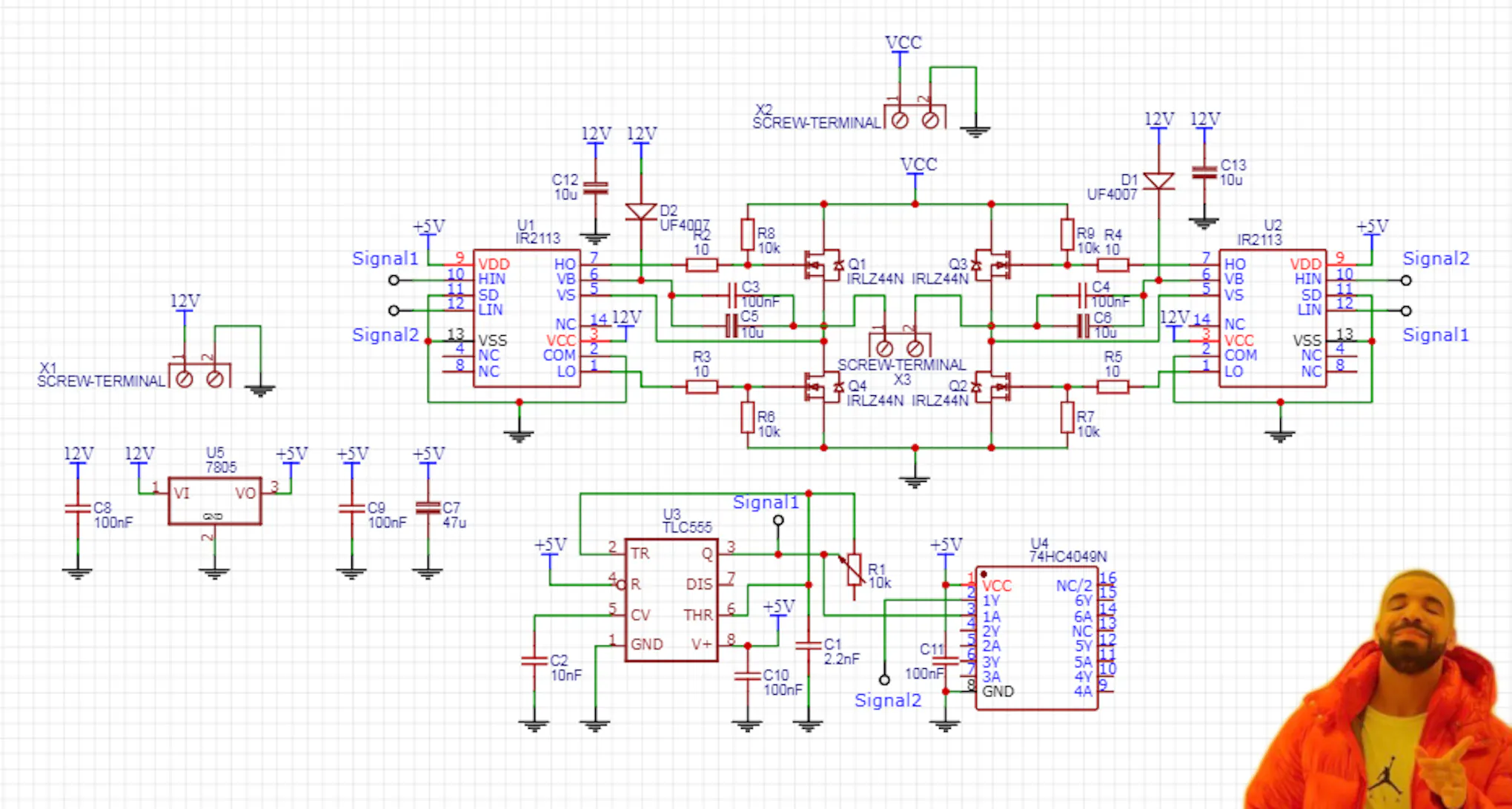Select capacitor C4 100nF symbol
This screenshot has height=809, width=1512.
[1082, 295]
